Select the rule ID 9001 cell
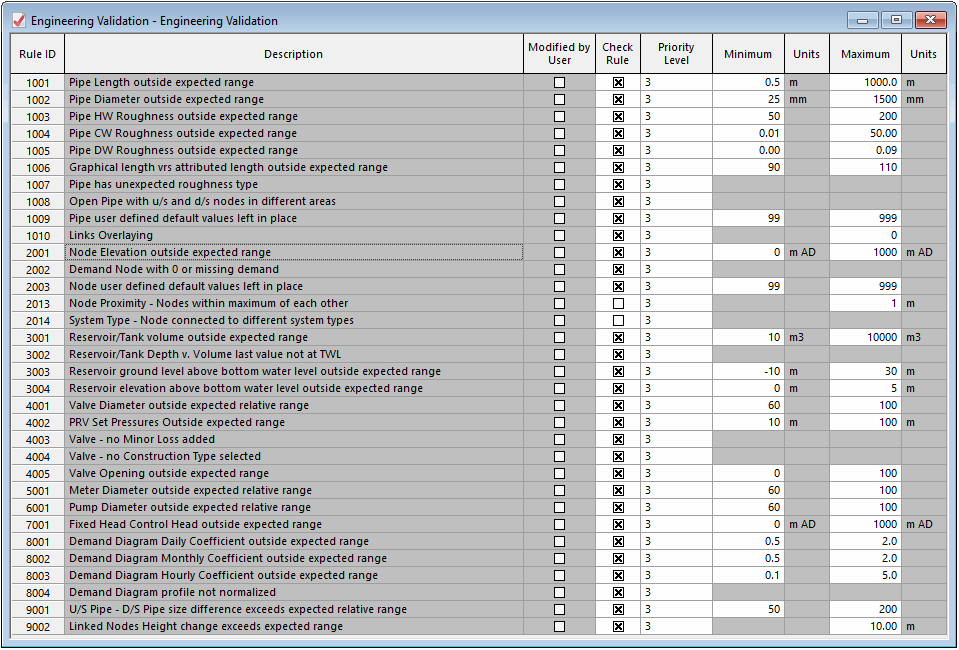This screenshot has width=959, height=650. click(37, 609)
